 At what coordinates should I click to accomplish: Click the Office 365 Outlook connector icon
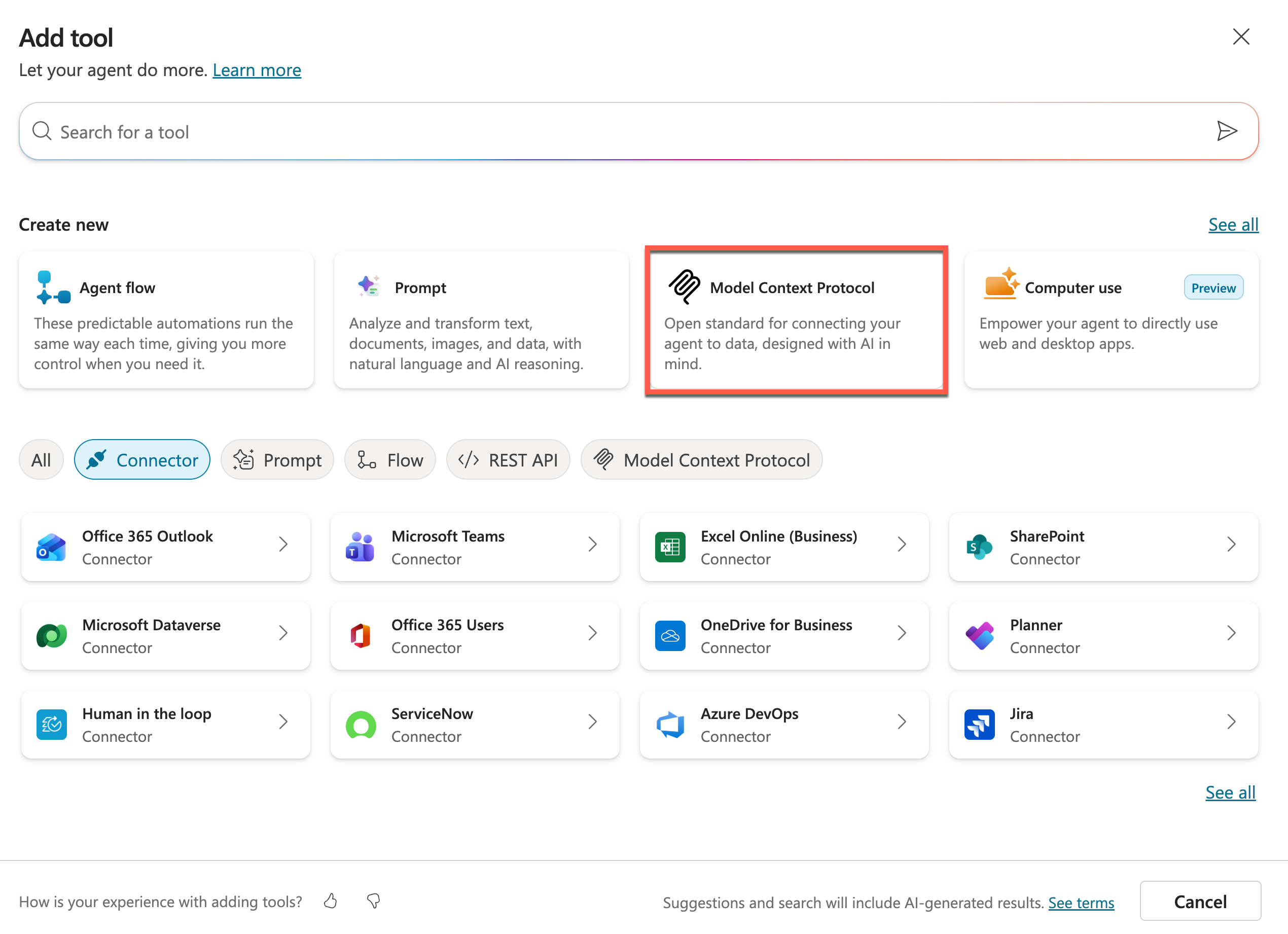[51, 547]
